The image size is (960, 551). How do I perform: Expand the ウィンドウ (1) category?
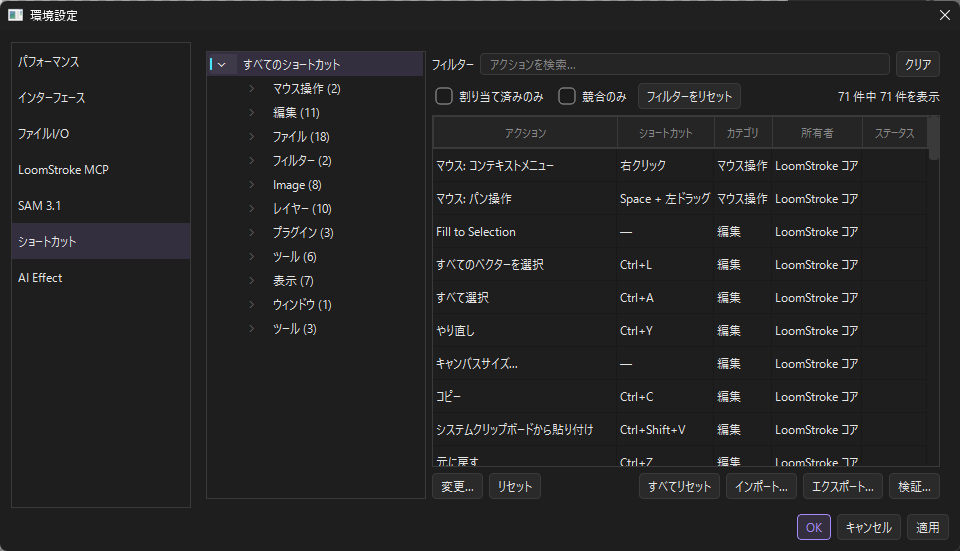[x=251, y=304]
